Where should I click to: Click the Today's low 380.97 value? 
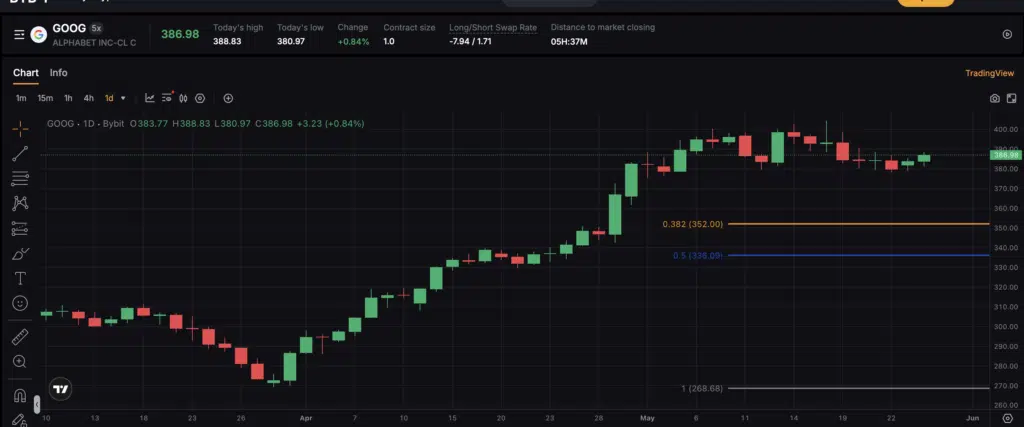tap(291, 42)
